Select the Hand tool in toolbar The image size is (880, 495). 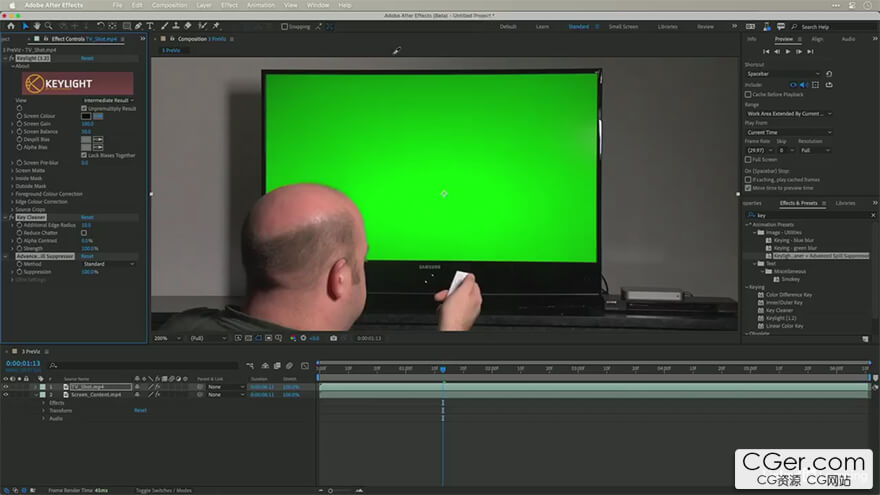coord(37,26)
